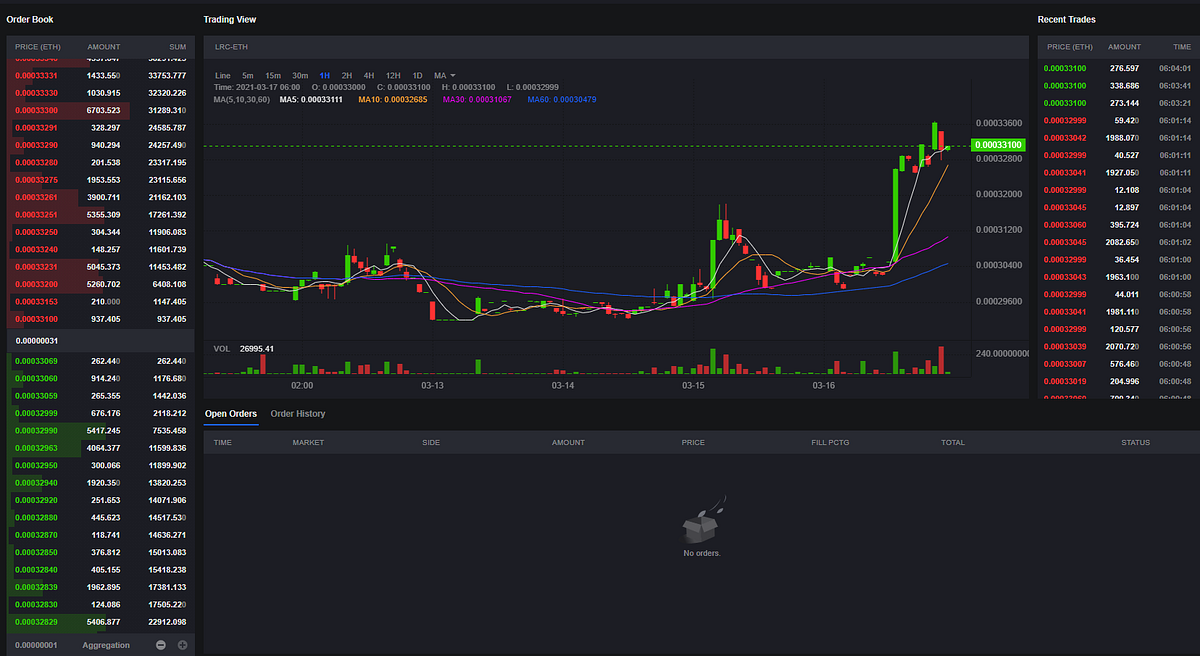Select sell order at price 0.00033300

pos(101,110)
